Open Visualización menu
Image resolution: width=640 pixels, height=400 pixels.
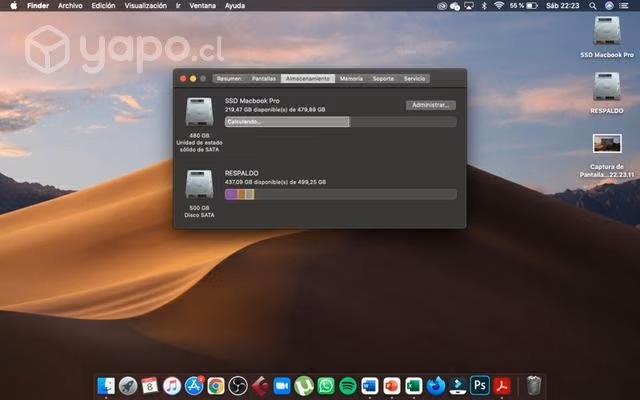coord(146,6)
